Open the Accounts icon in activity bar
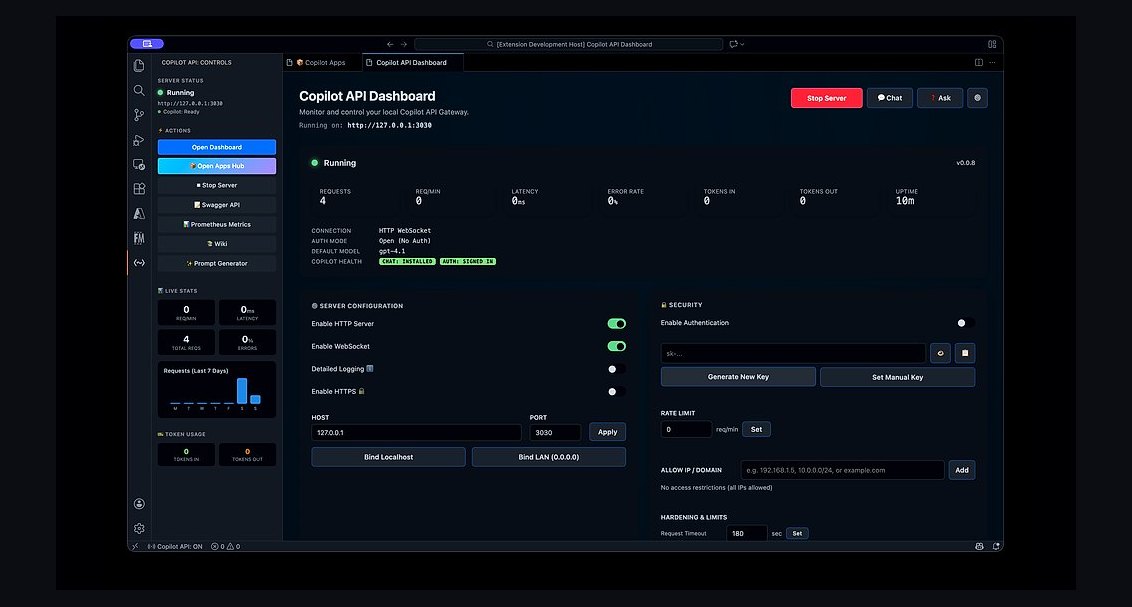Screen dimensions: 1132x607 (139, 504)
